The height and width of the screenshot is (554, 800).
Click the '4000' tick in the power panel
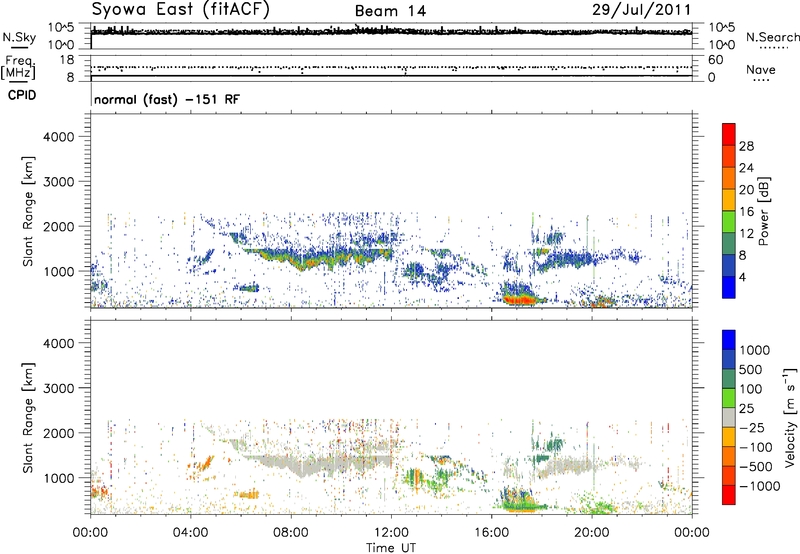[59, 137]
